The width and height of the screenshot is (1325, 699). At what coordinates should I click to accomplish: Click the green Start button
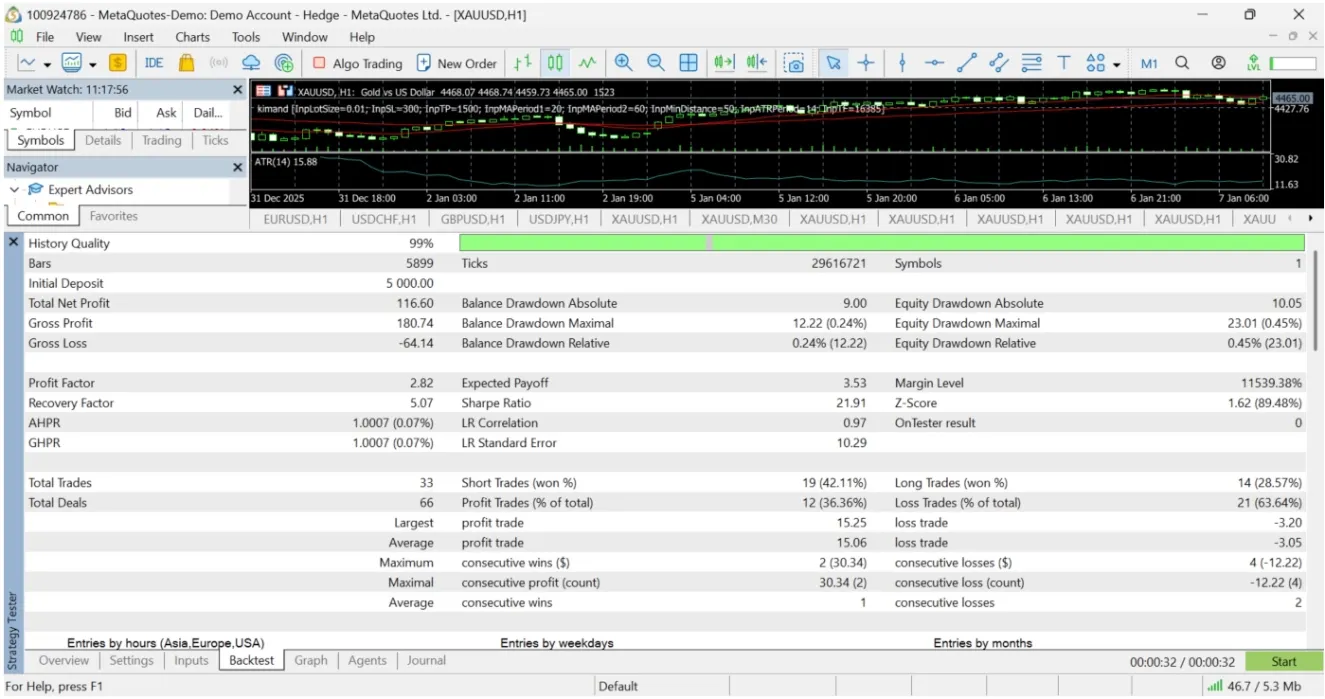[x=1284, y=662]
